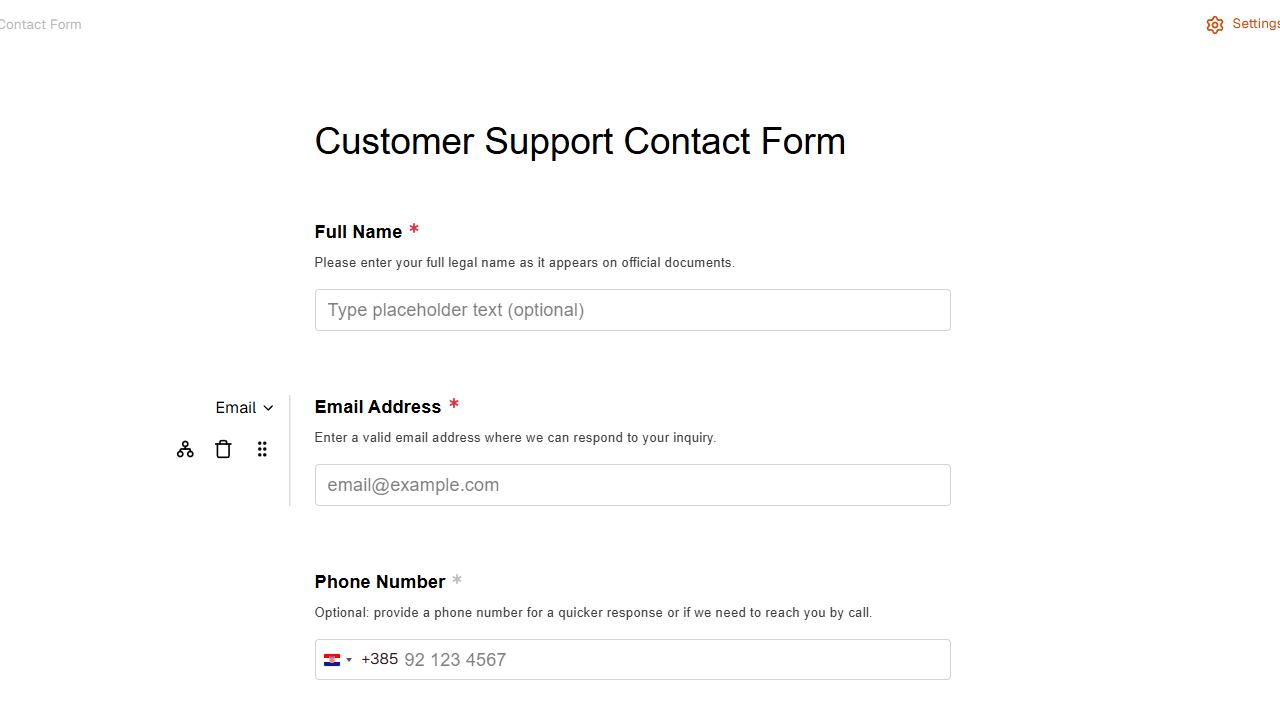Select the Email Address field description text

[515, 437]
